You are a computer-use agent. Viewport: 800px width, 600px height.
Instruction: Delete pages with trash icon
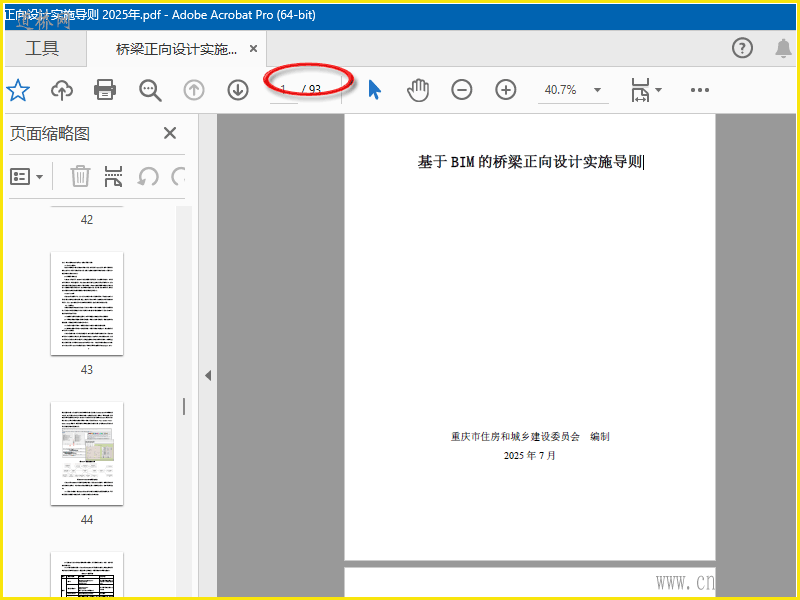pos(80,177)
